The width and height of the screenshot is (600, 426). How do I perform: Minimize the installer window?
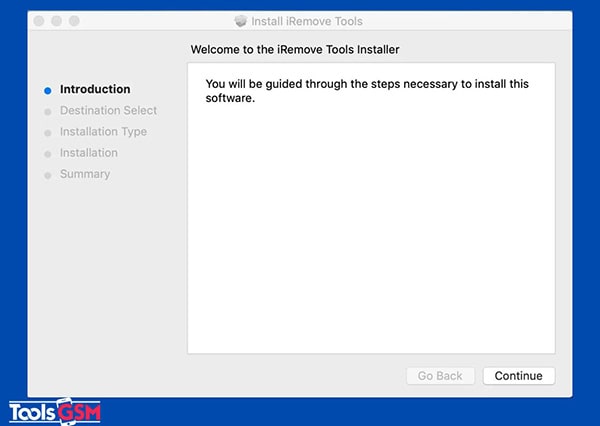pyautogui.click(x=57, y=21)
